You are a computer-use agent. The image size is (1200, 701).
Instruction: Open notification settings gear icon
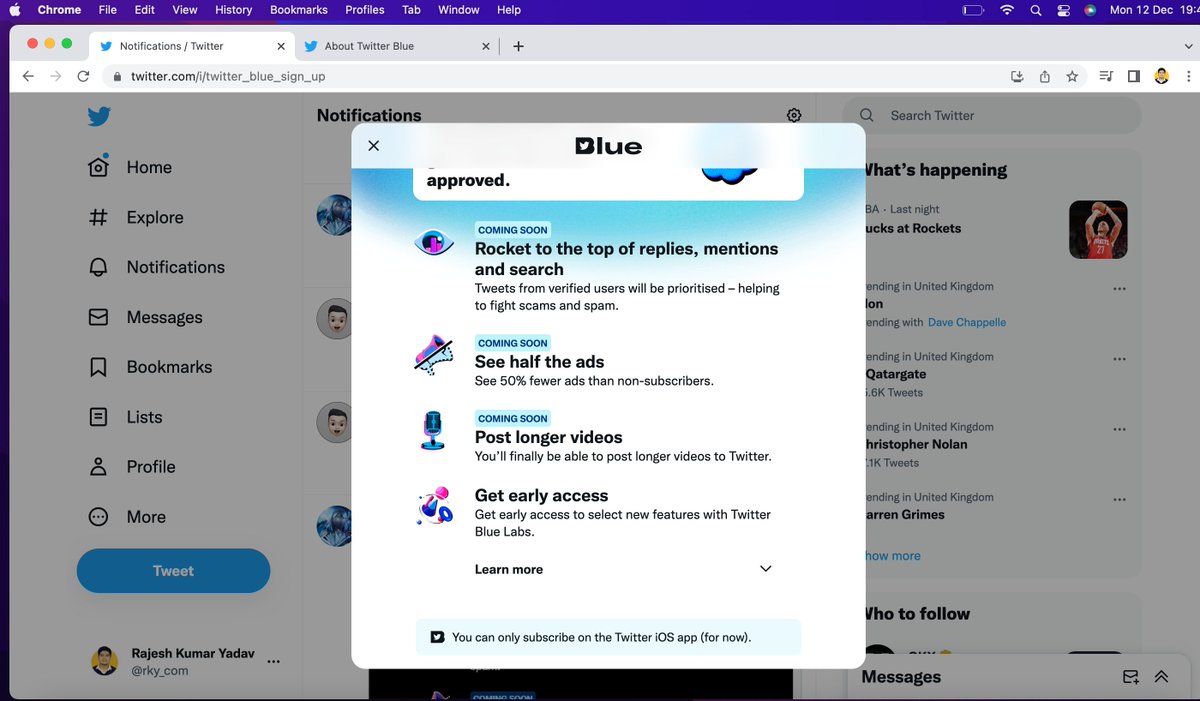(794, 115)
